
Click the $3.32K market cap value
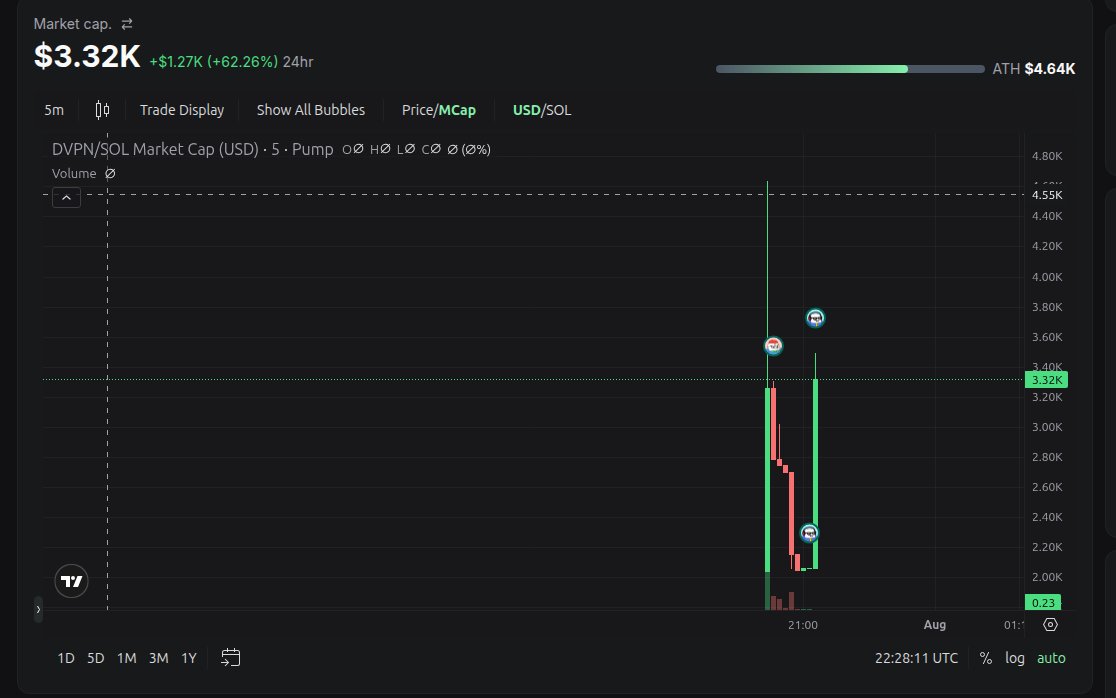pyautogui.click(x=87, y=55)
